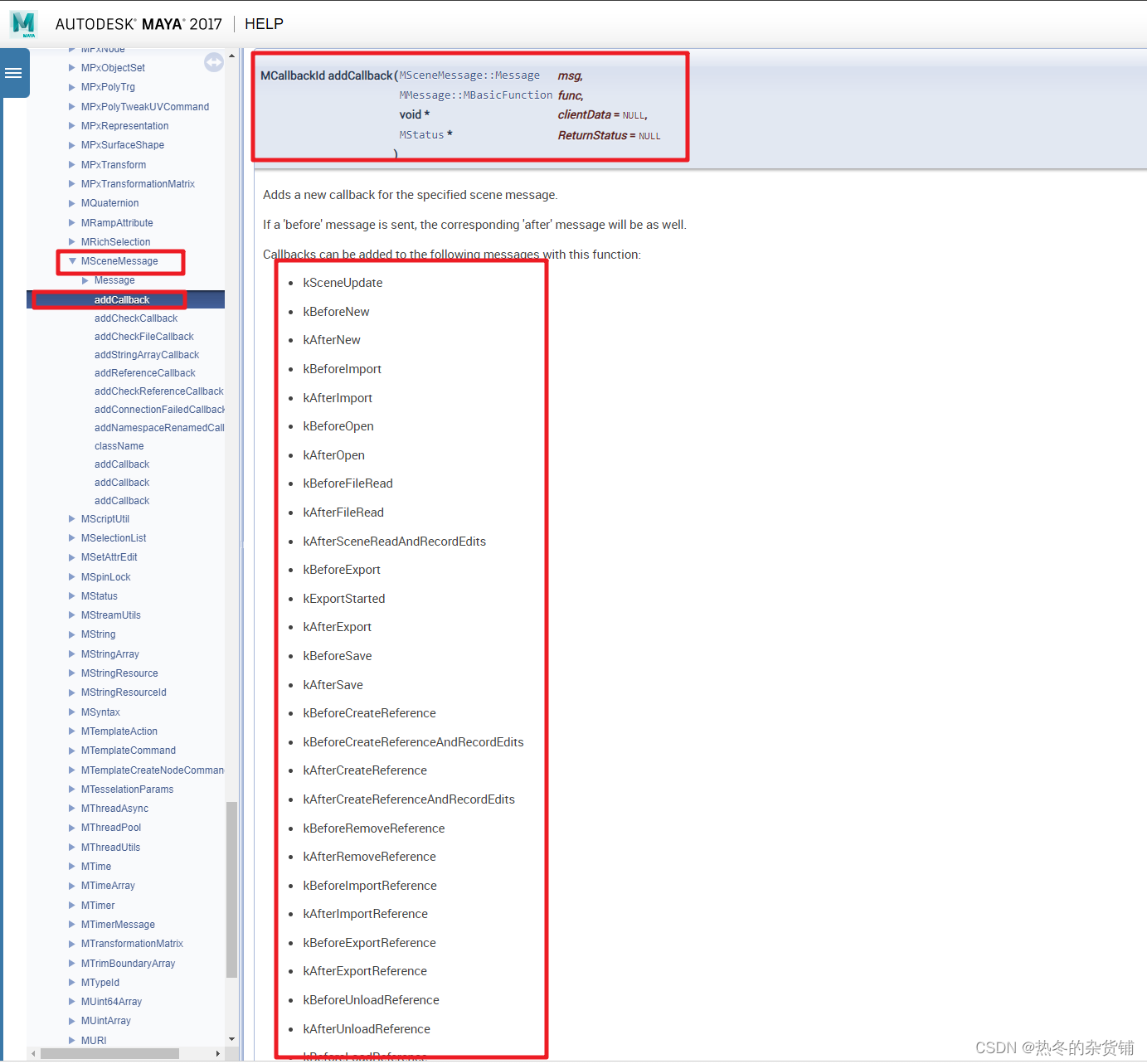Open MThreadPool class page
This screenshot has height=1064, width=1147.
point(111,828)
